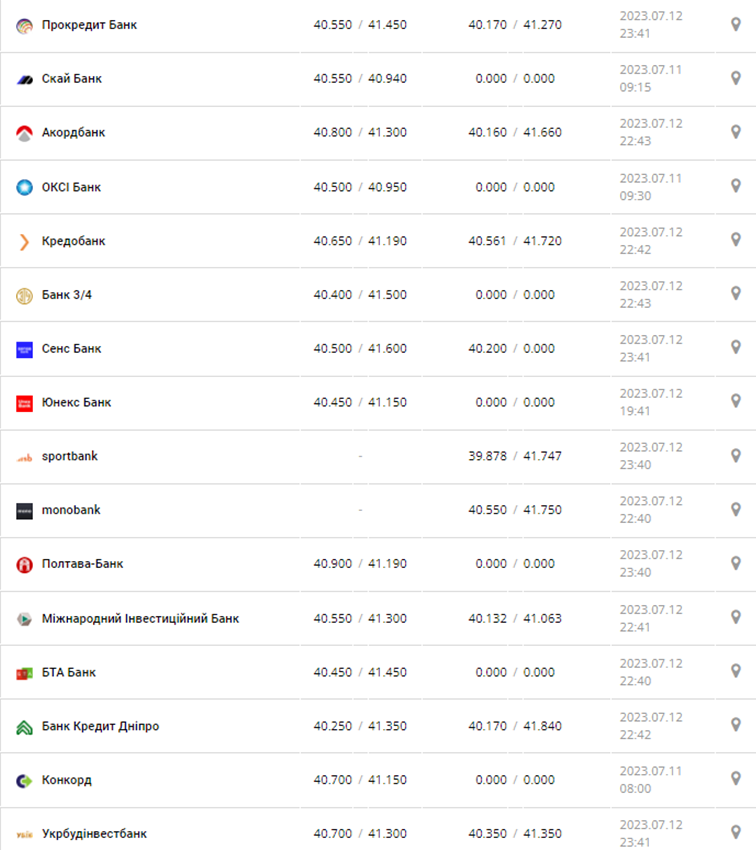
Task: Click the Полтава-Банк 40.900 / 41.190 cash rate
Action: click(360, 564)
